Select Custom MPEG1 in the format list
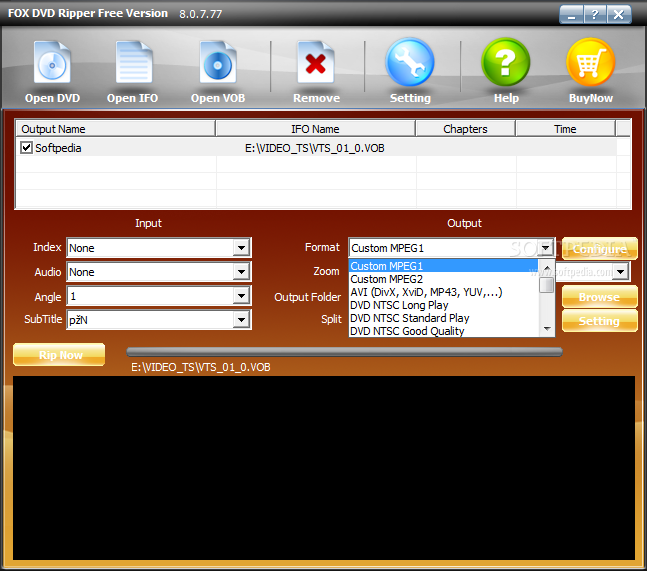This screenshot has width=647, height=571. pyautogui.click(x=444, y=266)
